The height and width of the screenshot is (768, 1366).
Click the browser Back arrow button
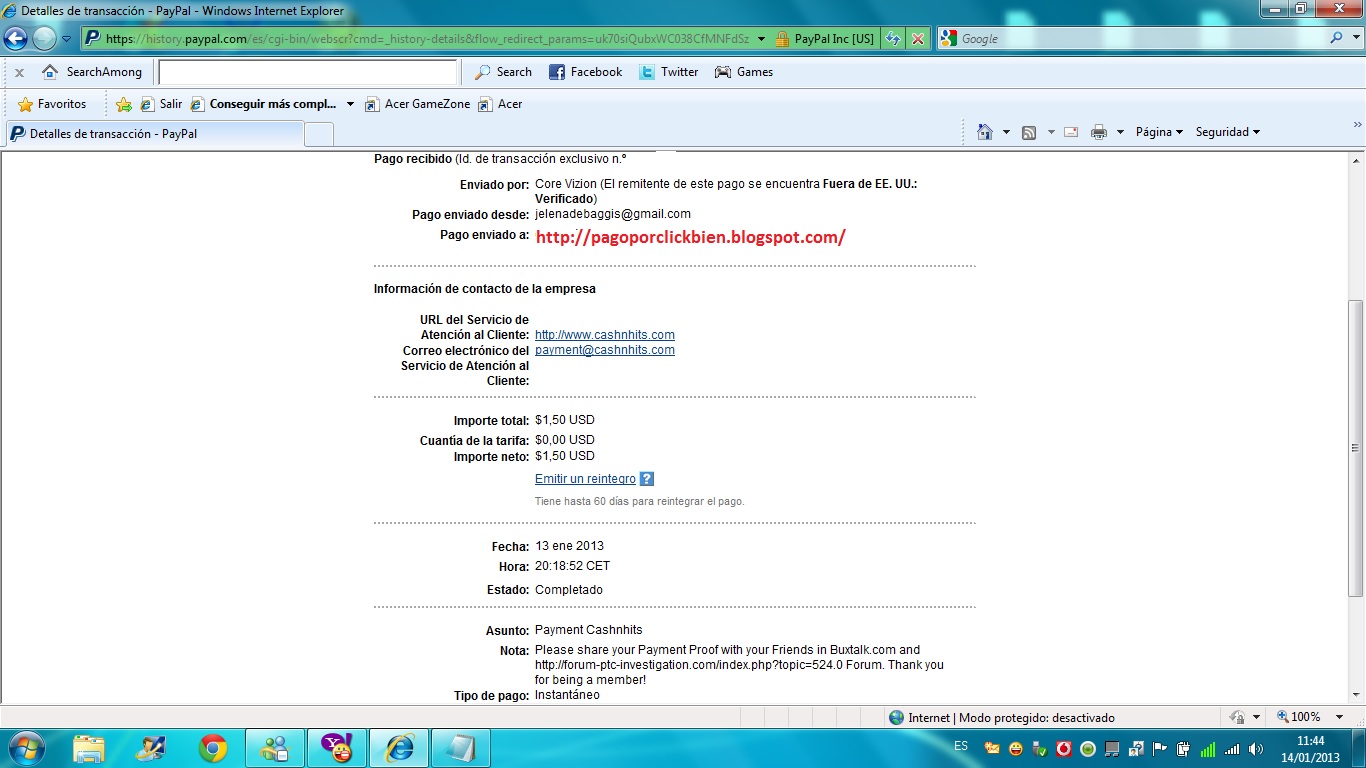pos(15,39)
